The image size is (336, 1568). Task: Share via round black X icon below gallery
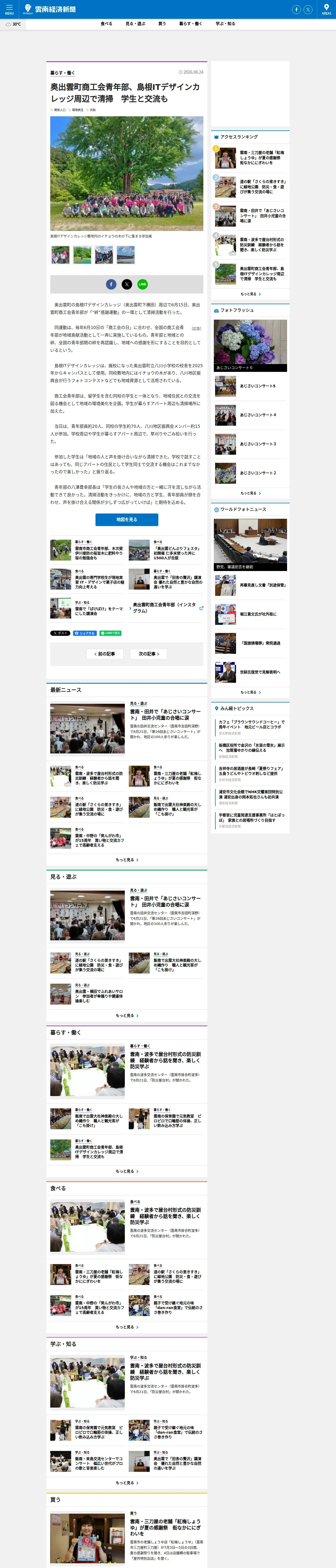[x=127, y=284]
